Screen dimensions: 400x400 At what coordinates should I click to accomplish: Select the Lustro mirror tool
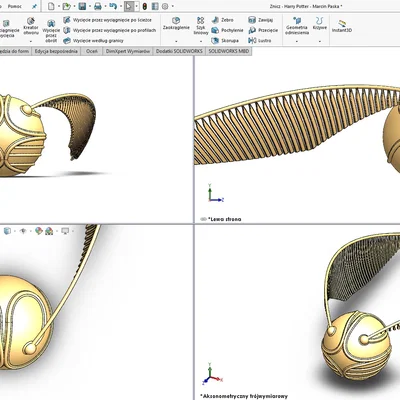[x=260, y=41]
